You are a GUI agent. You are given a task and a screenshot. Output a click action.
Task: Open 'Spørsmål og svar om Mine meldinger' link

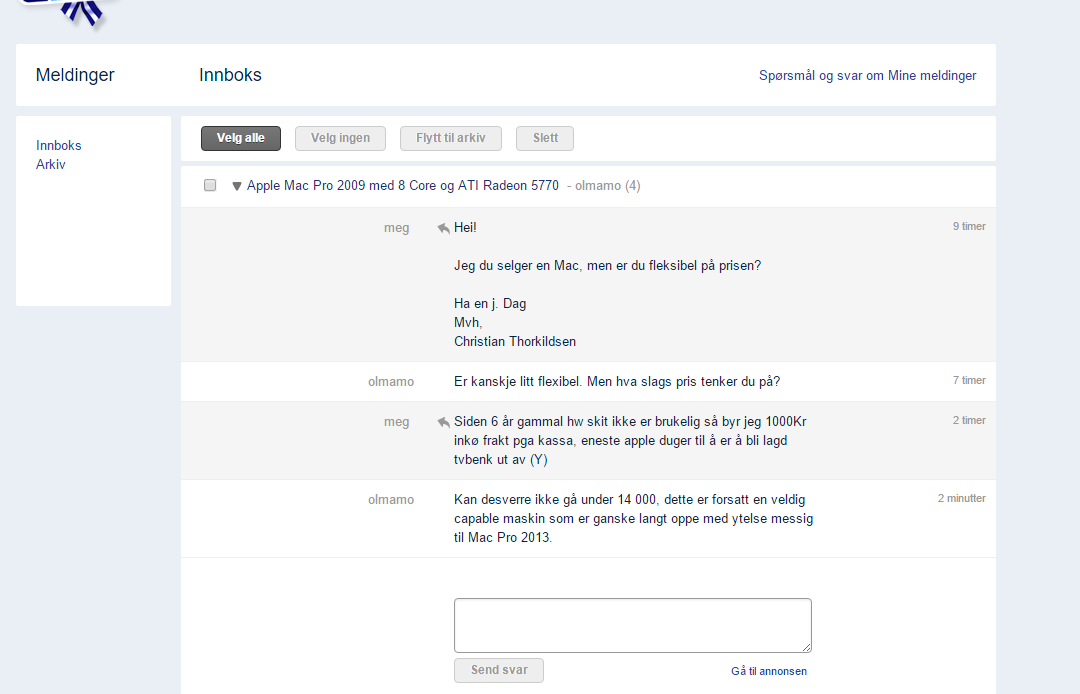[x=867, y=75]
